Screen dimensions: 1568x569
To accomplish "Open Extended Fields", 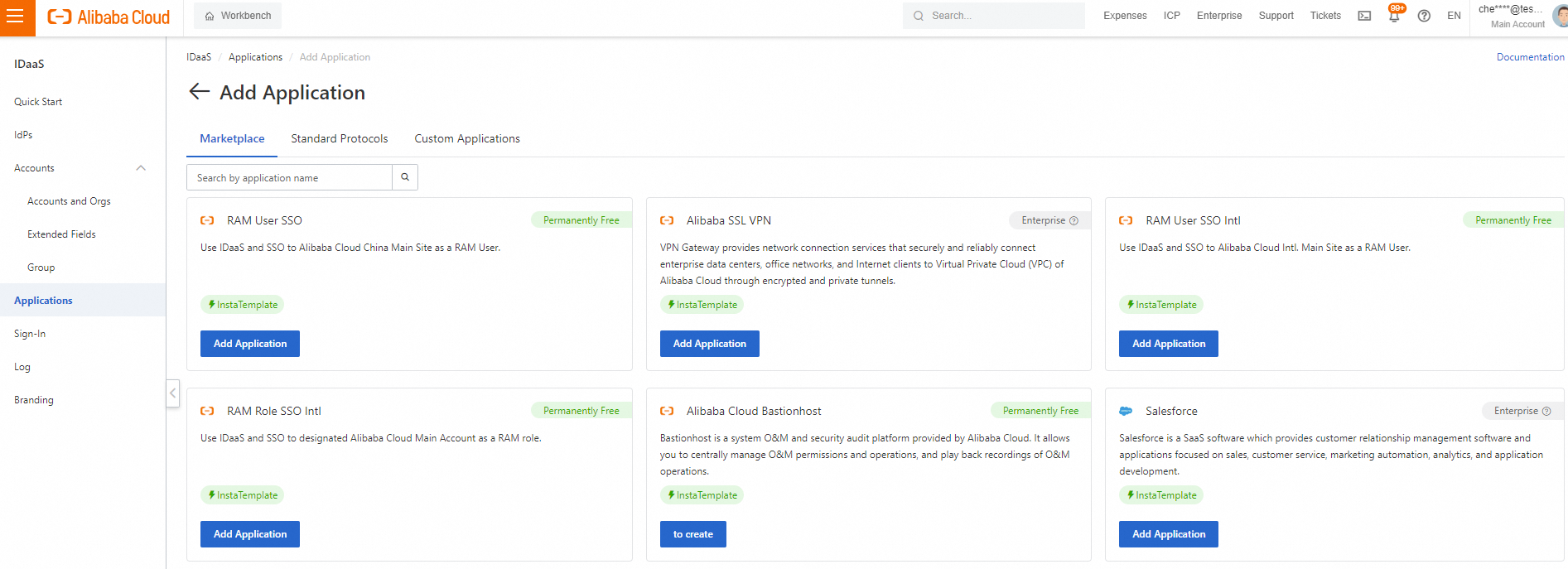I will pyautogui.click(x=61, y=234).
